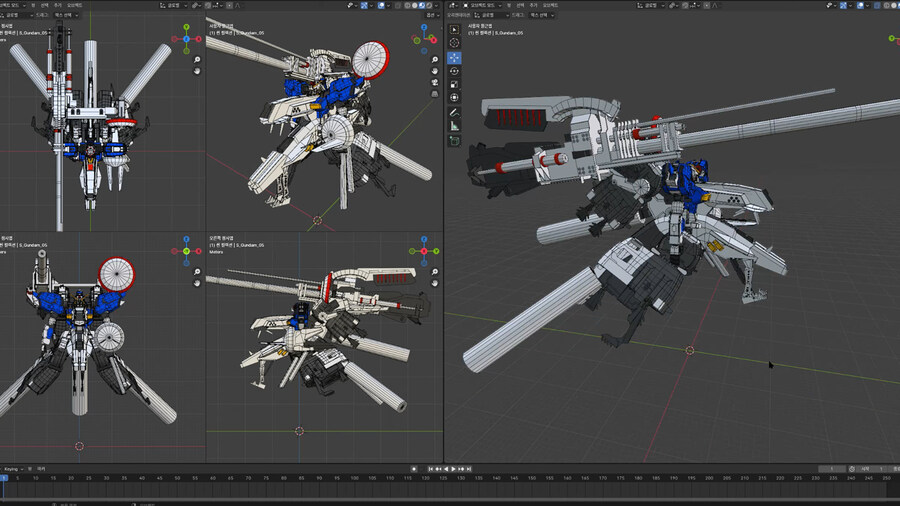Toggle camera view in top-middle viewport
Screen dimensions: 900x506
pyautogui.click(x=435, y=83)
